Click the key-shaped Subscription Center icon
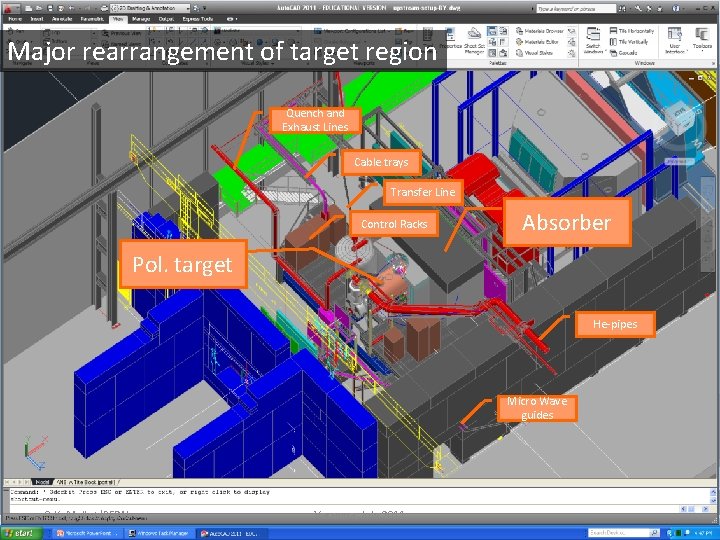720x540 pixels. (639, 8)
